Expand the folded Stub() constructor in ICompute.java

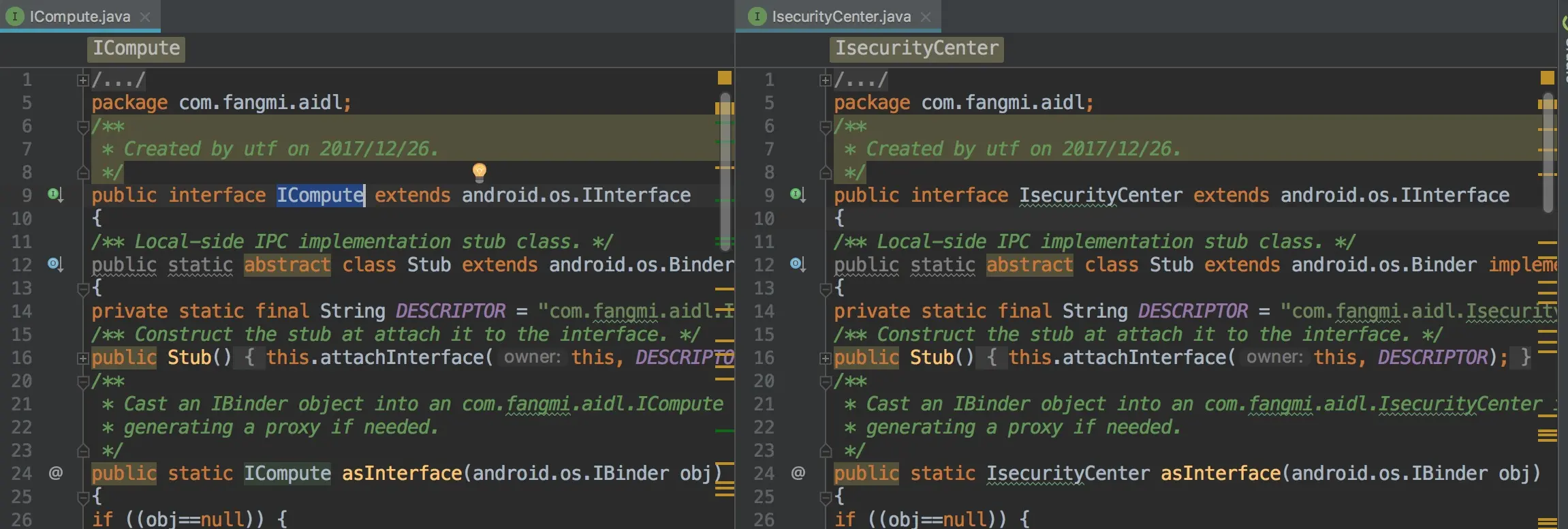pyautogui.click(x=83, y=358)
